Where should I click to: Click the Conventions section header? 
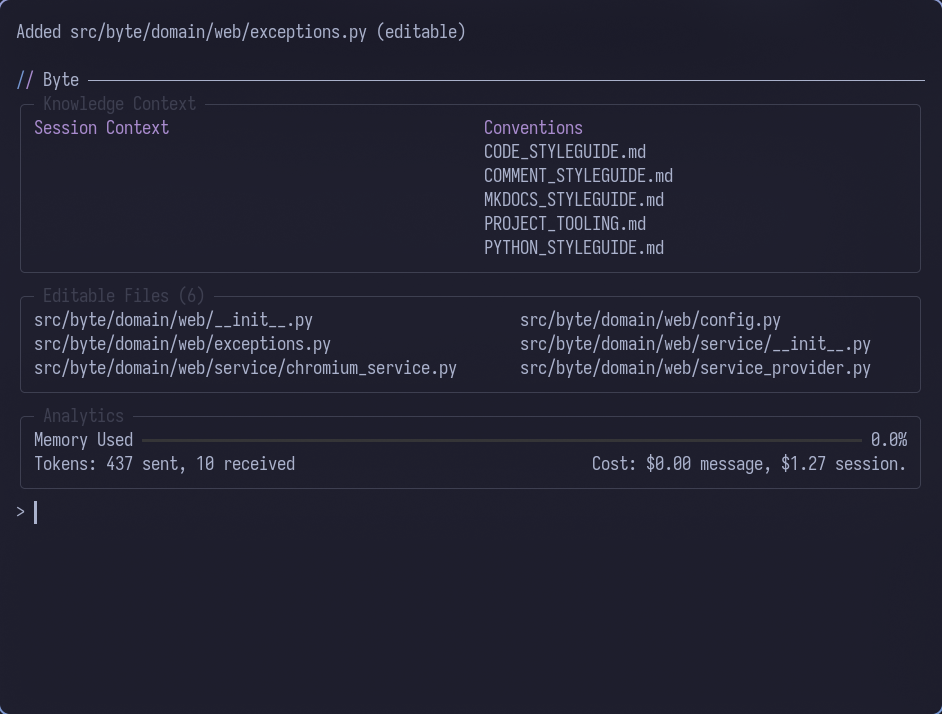coord(533,127)
